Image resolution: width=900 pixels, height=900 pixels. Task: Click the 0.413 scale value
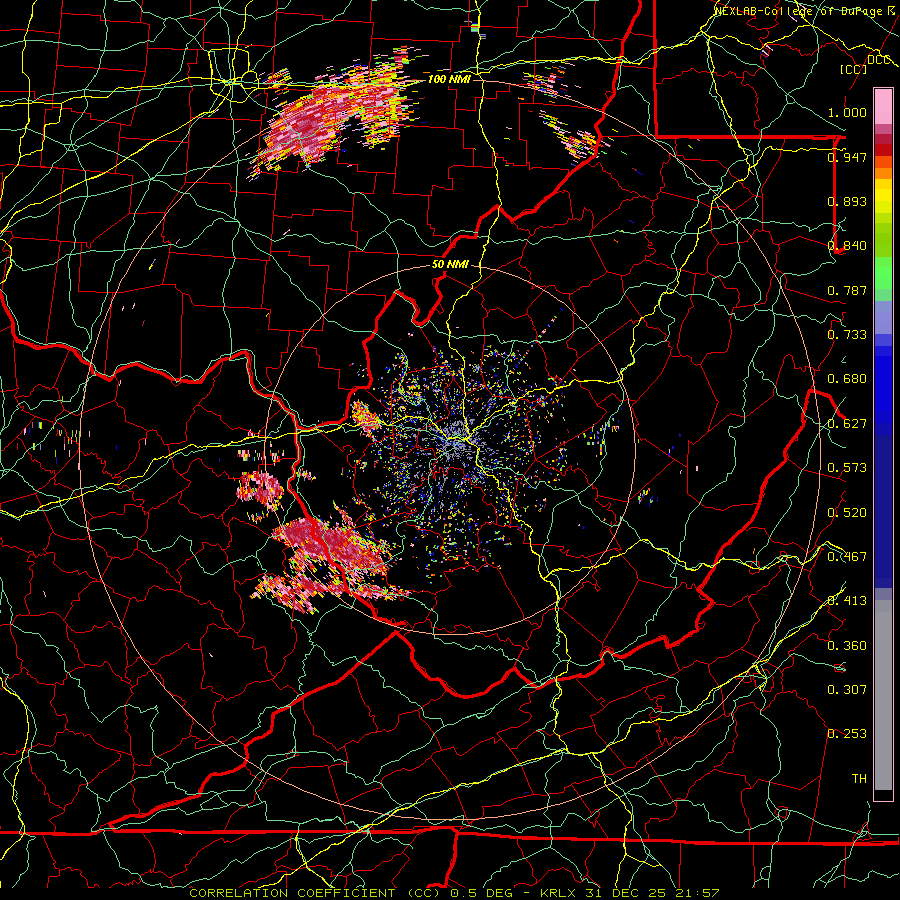pos(847,601)
